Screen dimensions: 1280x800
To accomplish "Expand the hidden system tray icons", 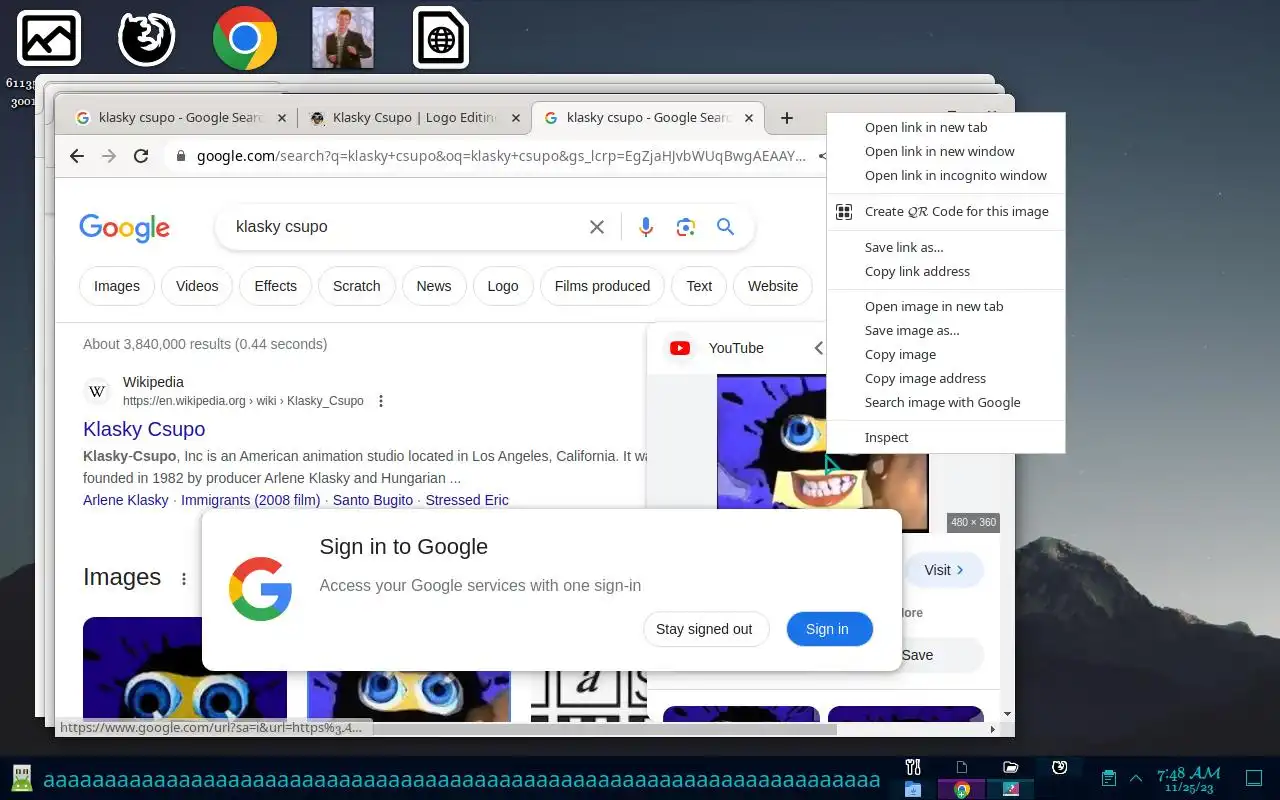I will coord(1136,778).
